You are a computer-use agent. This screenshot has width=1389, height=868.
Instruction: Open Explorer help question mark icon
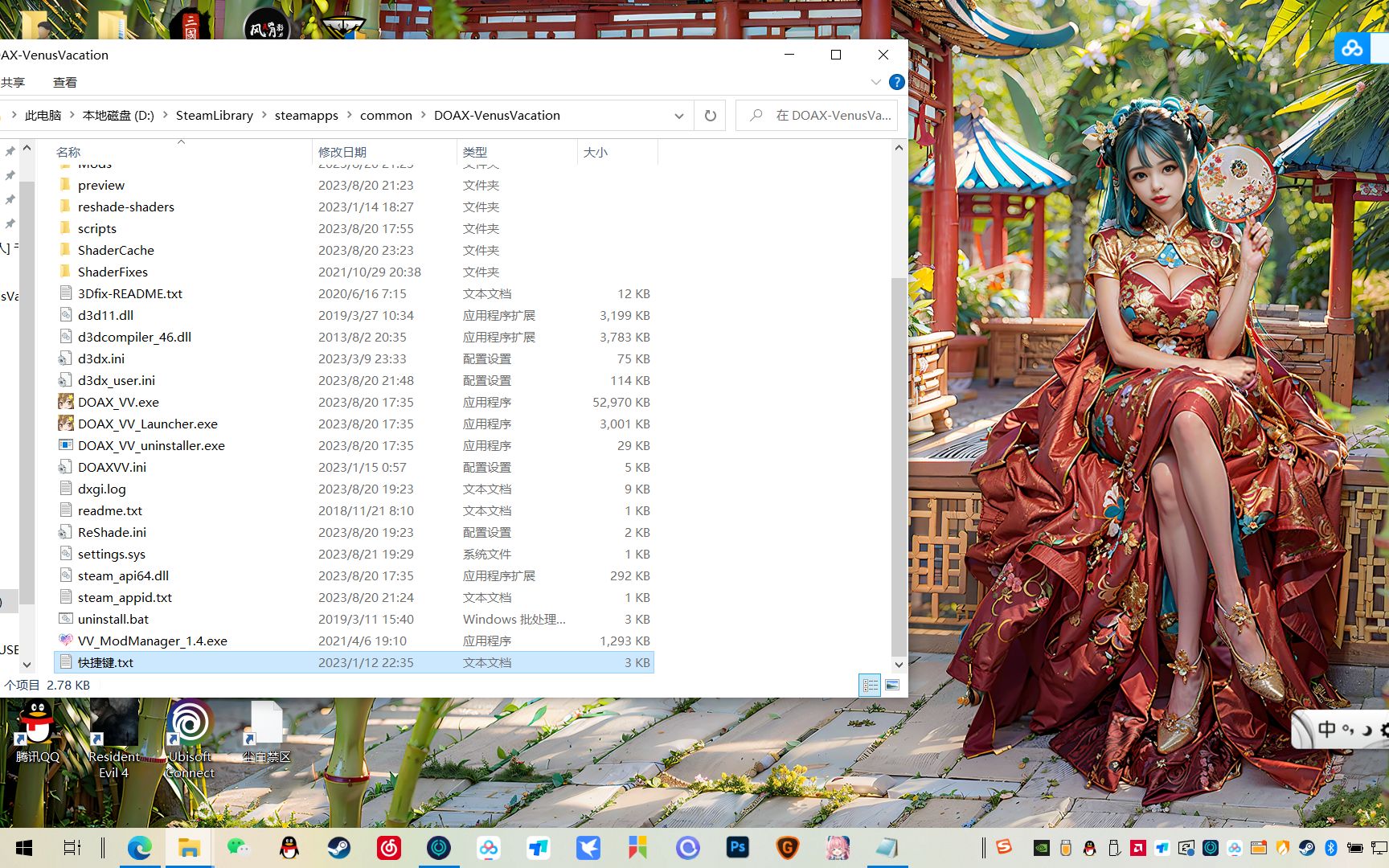(896, 82)
